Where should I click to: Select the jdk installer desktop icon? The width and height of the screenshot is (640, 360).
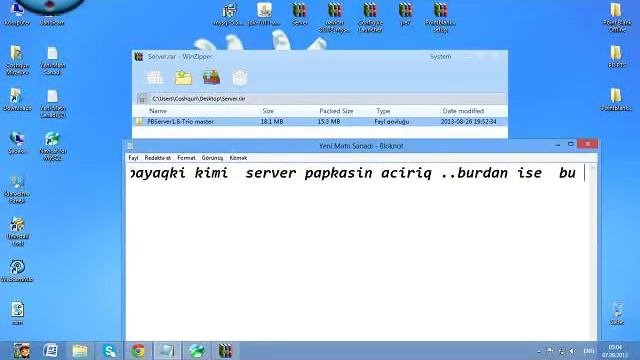(264, 14)
